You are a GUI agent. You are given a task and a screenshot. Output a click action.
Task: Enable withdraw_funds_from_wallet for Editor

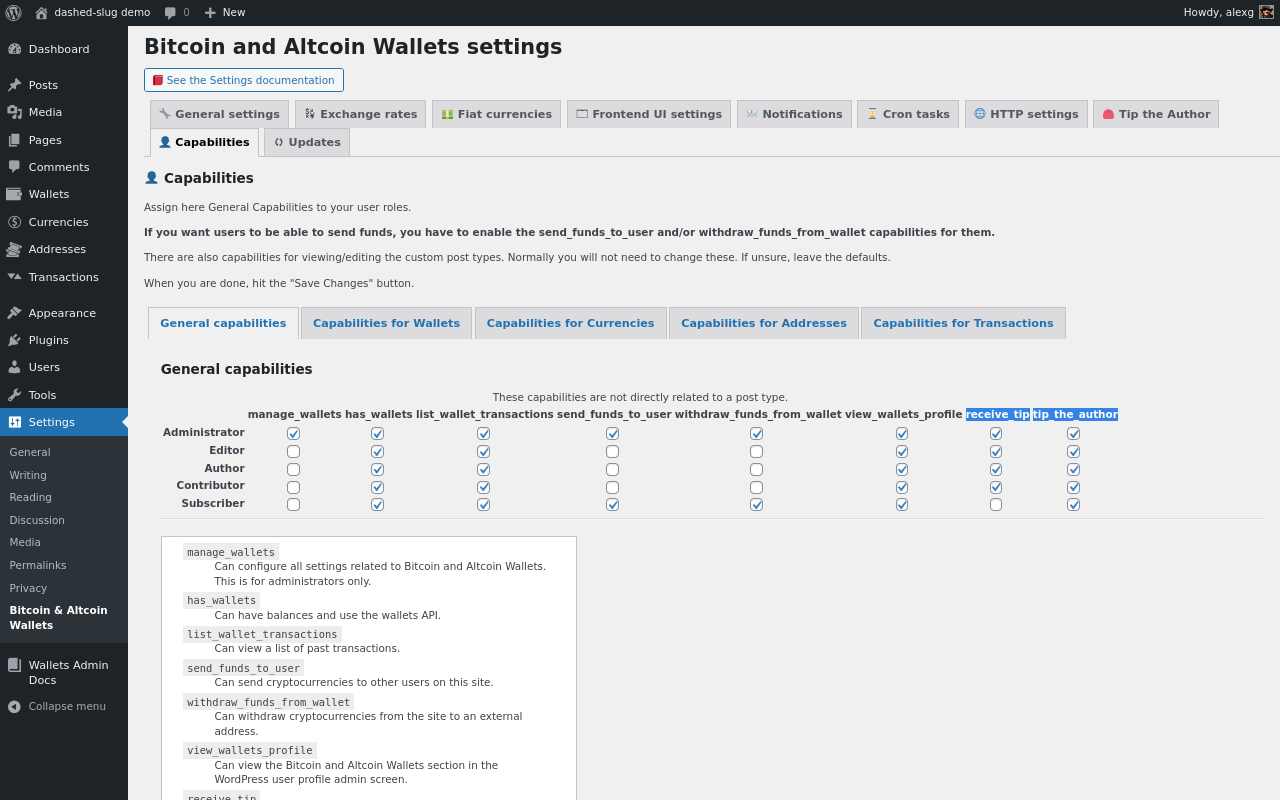(756, 451)
